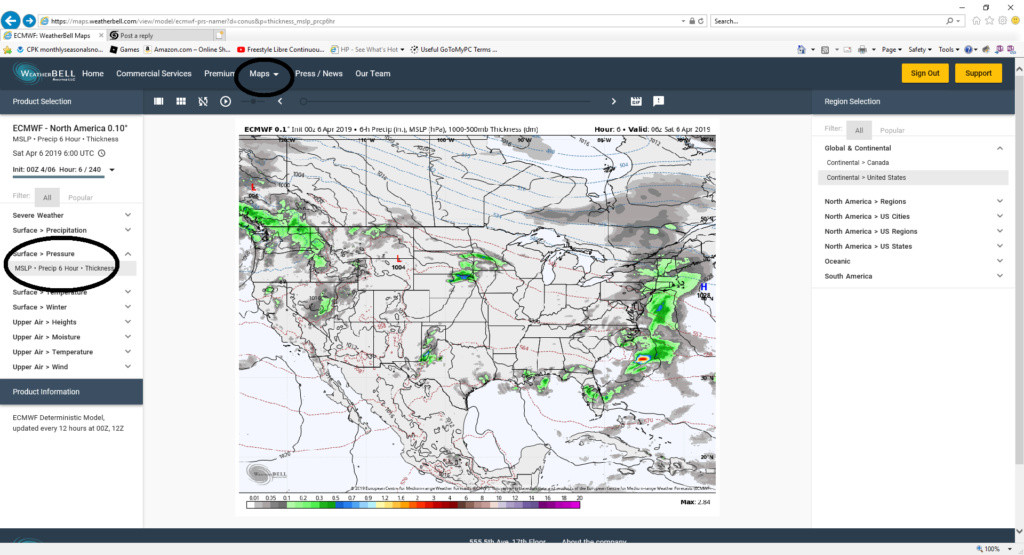
Task: Switch to single panel map view
Action: (x=158, y=101)
